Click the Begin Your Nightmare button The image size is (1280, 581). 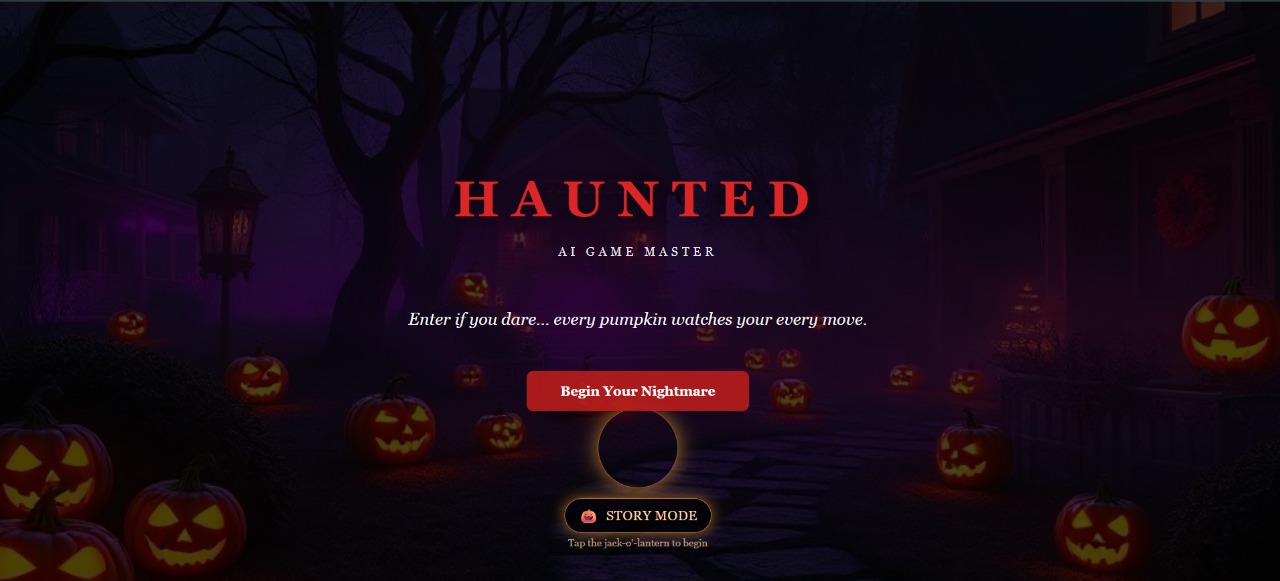(x=637, y=391)
